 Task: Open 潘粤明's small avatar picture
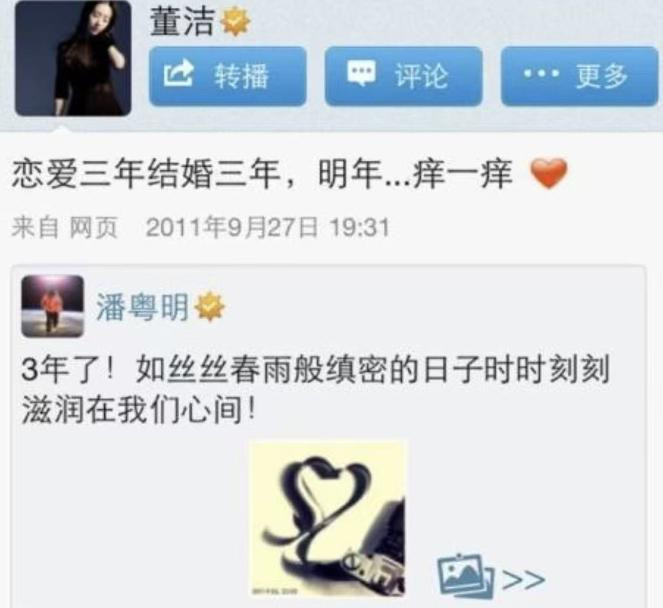[x=52, y=306]
